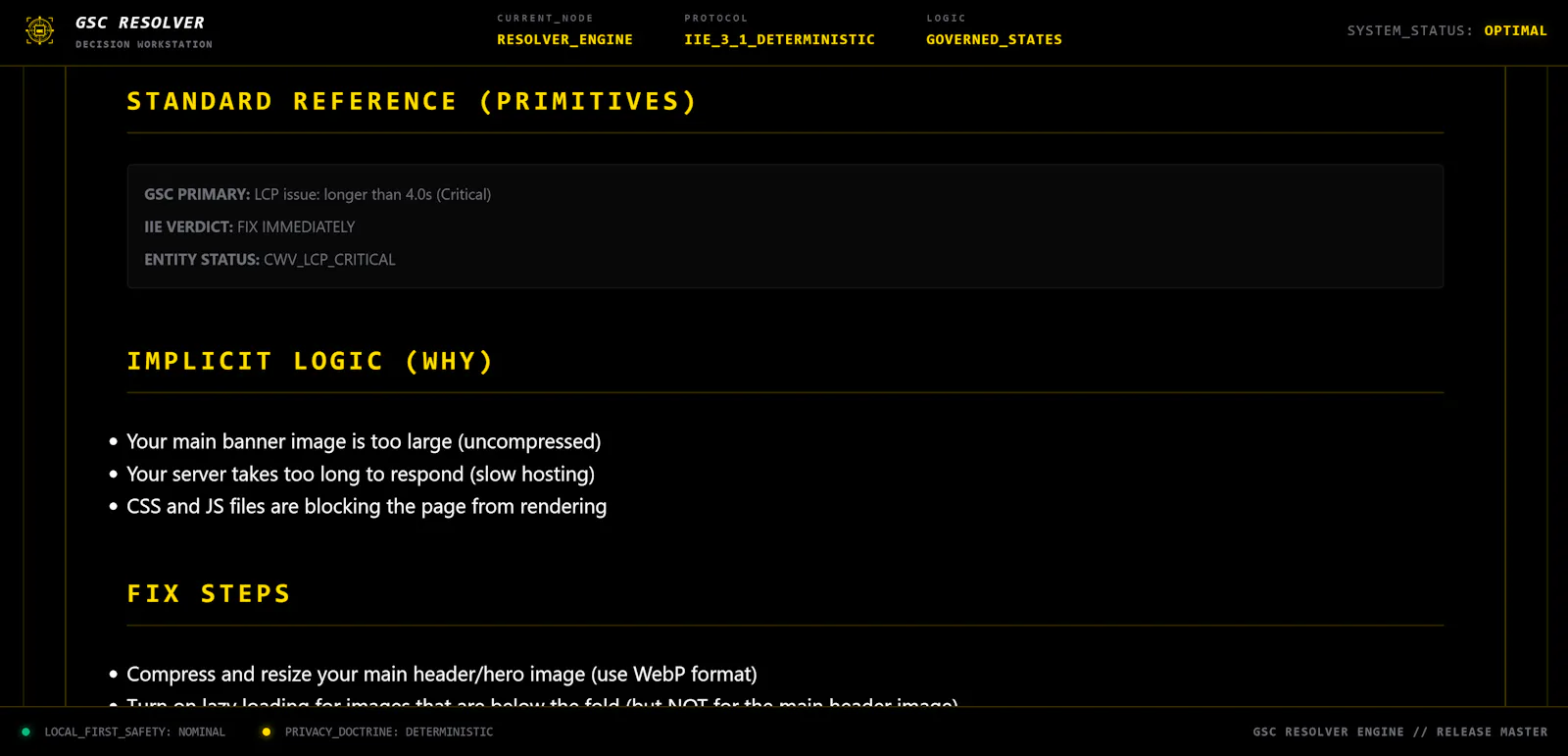1568x756 pixels.
Task: Select the IIE_3_1_DETERMINISTIC protocol value
Action: [x=780, y=40]
